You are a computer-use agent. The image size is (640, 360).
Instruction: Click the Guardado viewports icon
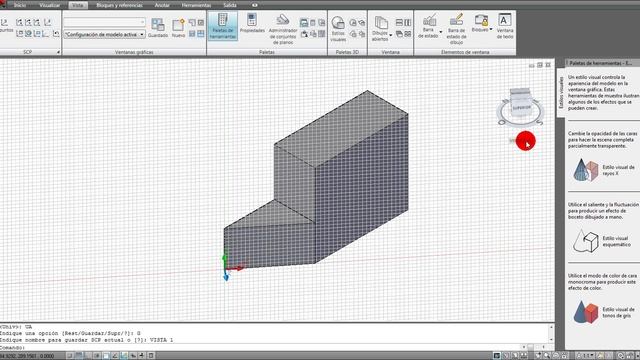click(x=158, y=28)
